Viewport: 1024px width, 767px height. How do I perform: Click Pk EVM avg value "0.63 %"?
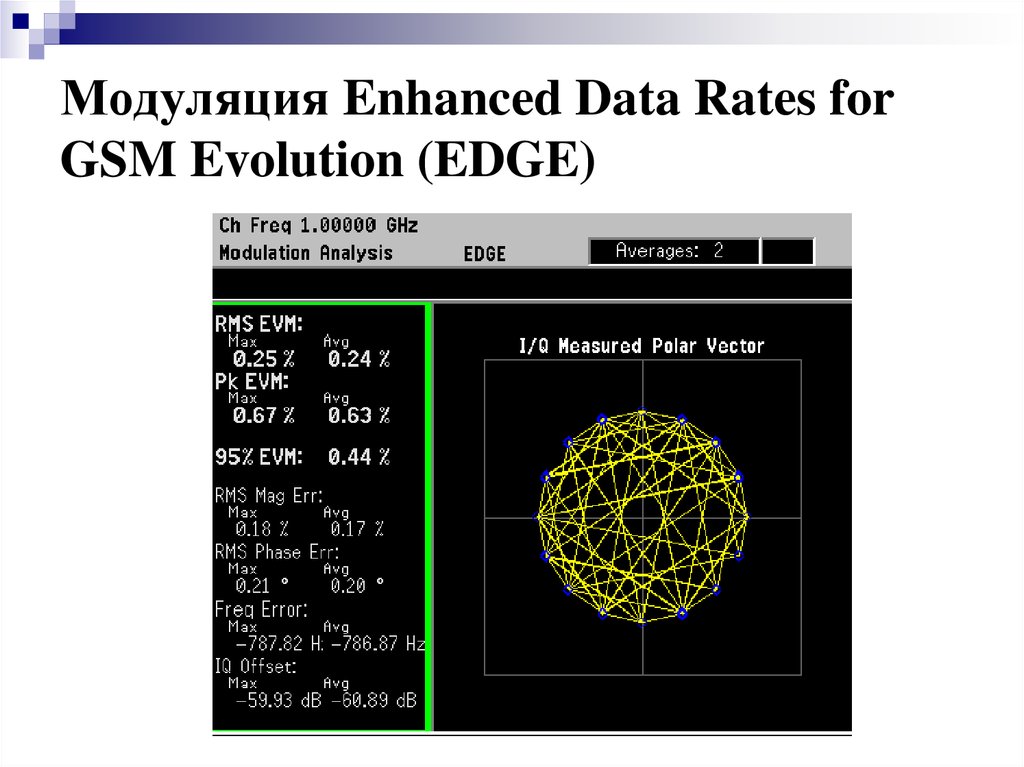click(359, 416)
